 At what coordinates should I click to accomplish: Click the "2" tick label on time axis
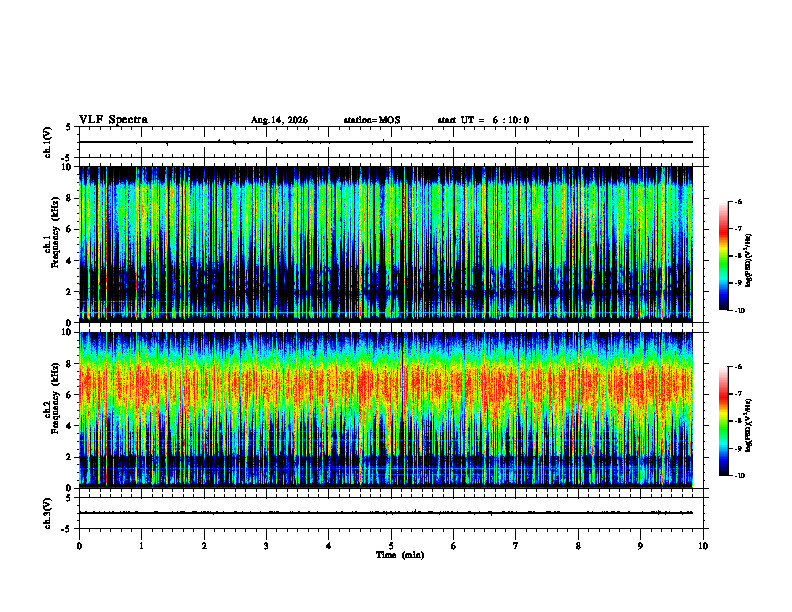[204, 546]
